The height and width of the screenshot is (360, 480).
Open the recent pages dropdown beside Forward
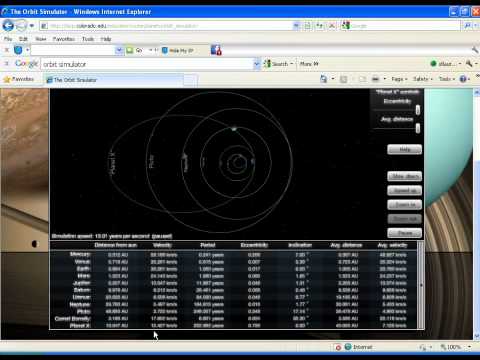tap(32, 26)
